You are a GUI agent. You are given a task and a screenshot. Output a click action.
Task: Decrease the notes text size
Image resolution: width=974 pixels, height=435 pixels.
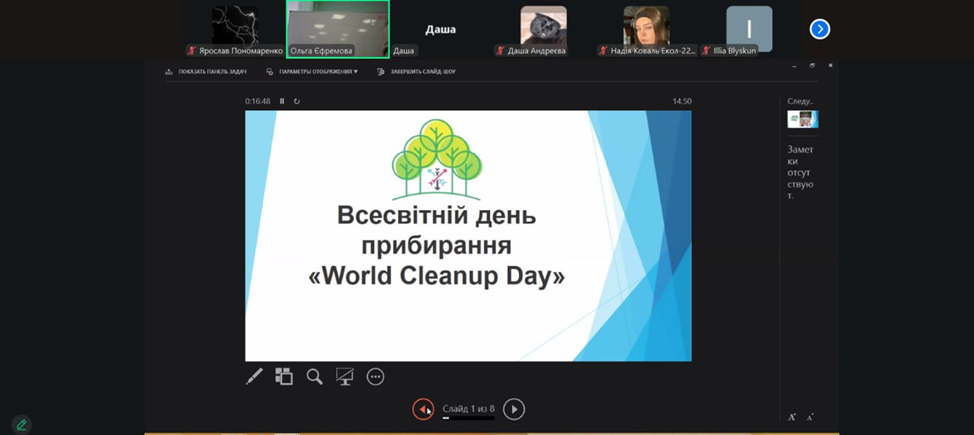810,417
